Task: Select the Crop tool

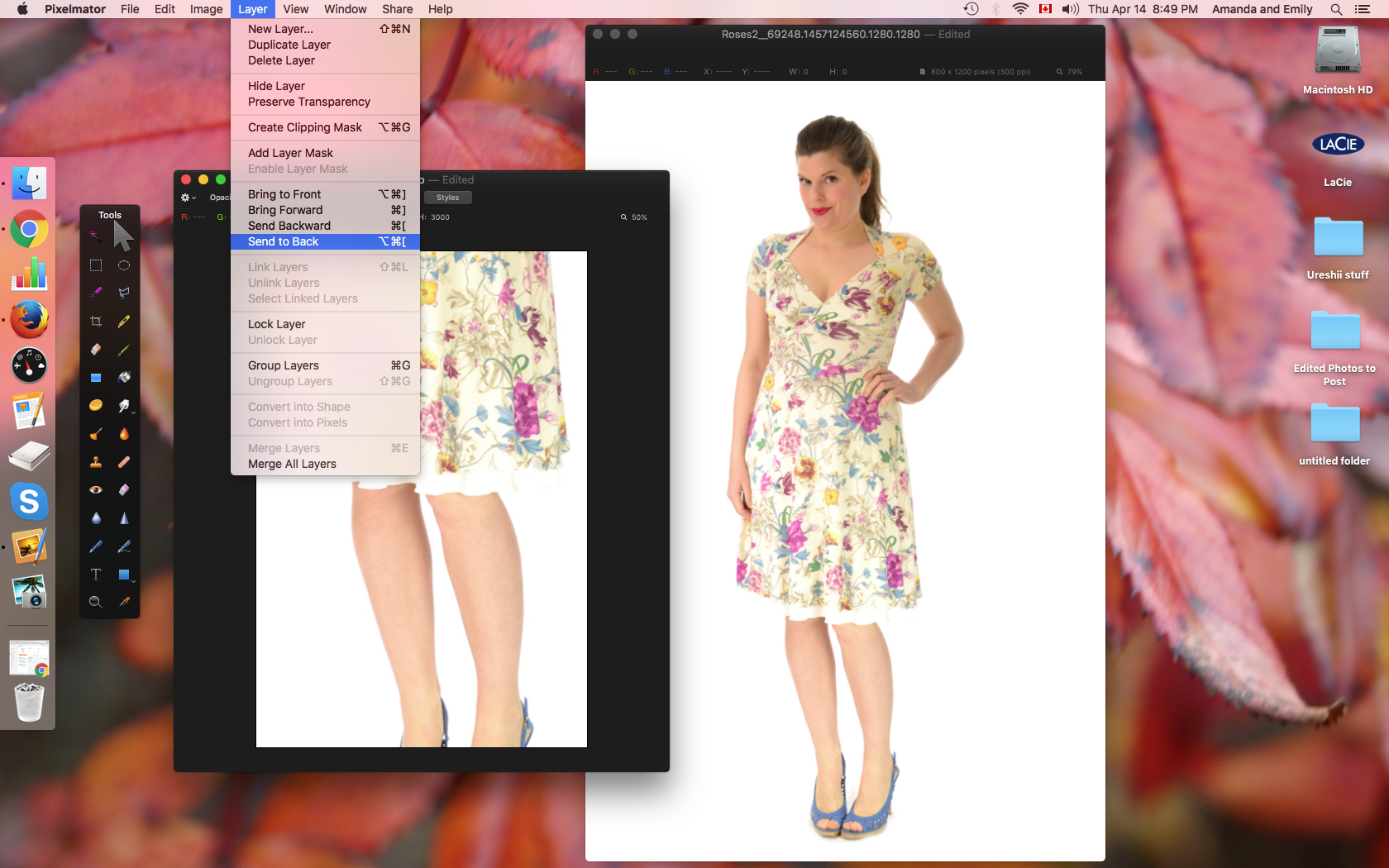Action: point(96,322)
